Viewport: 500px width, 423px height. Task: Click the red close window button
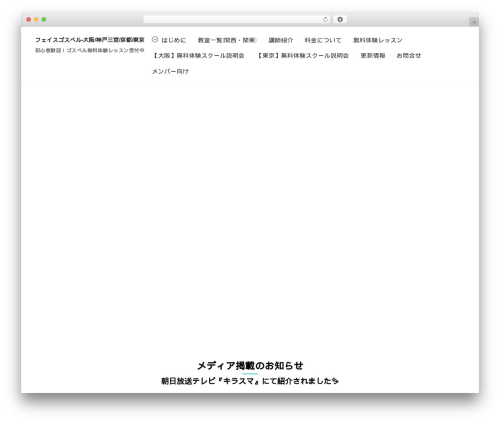click(x=29, y=19)
